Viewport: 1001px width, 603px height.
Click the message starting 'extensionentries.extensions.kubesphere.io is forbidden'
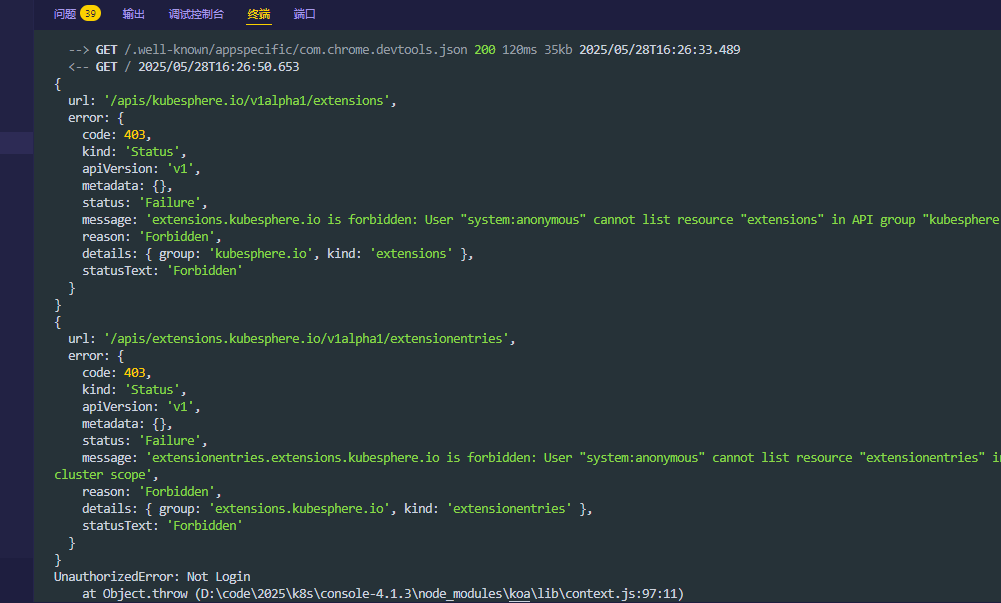tap(573, 458)
